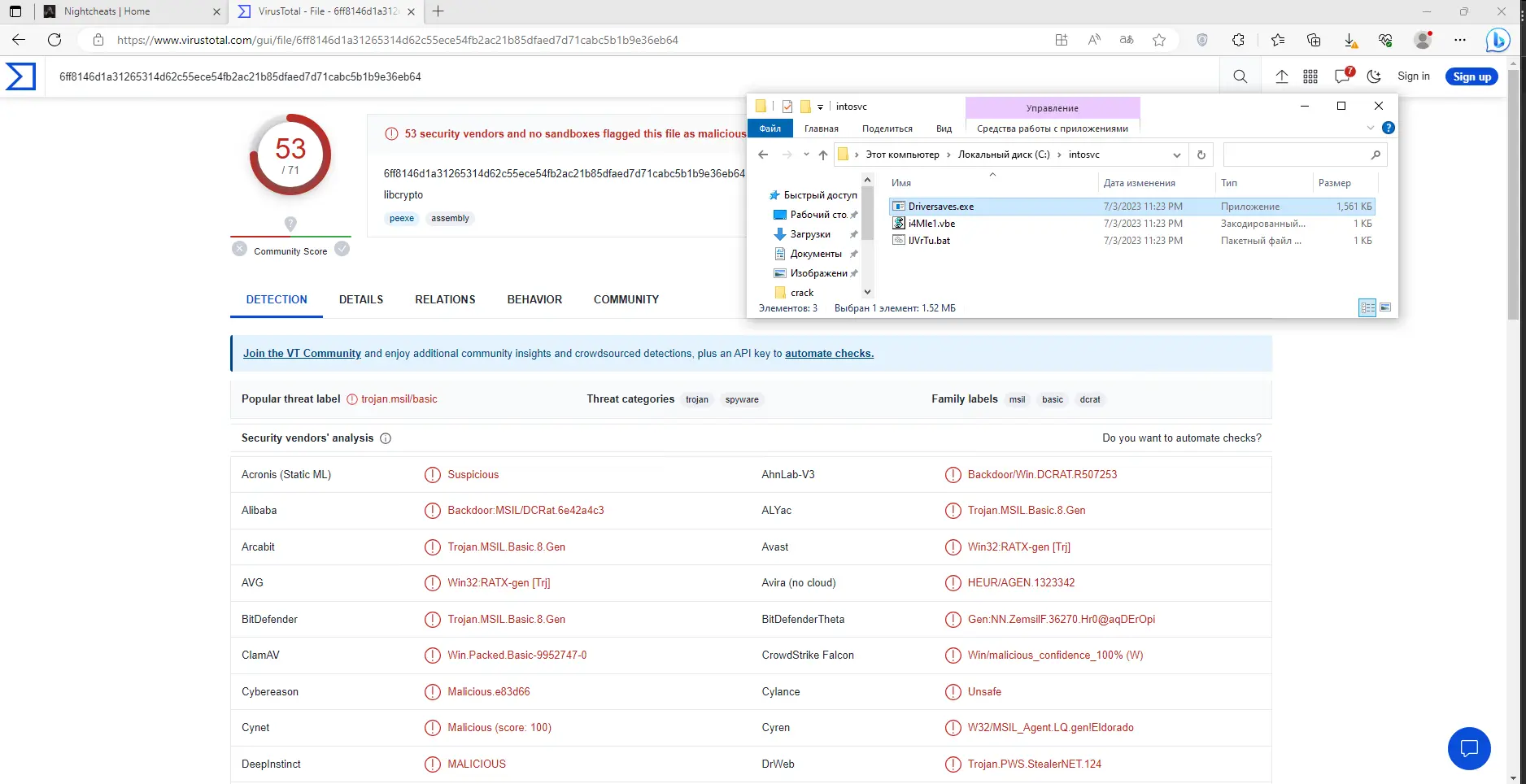Open VirusTotal notifications icon with badge
This screenshot has height=784, width=1526.
pos(1342,76)
